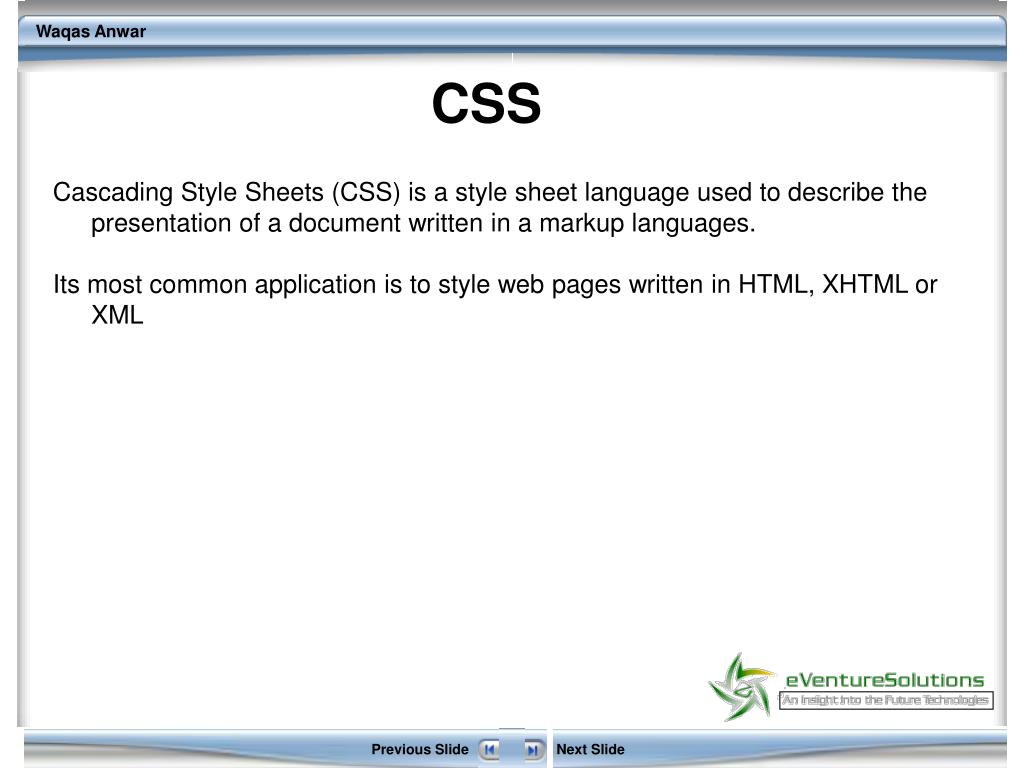Click the 'Waqas Anwar' header name

(x=91, y=31)
